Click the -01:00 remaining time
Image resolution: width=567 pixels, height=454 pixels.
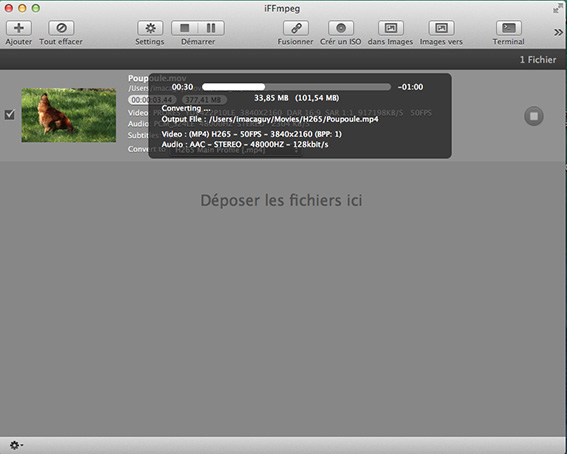pyautogui.click(x=410, y=87)
